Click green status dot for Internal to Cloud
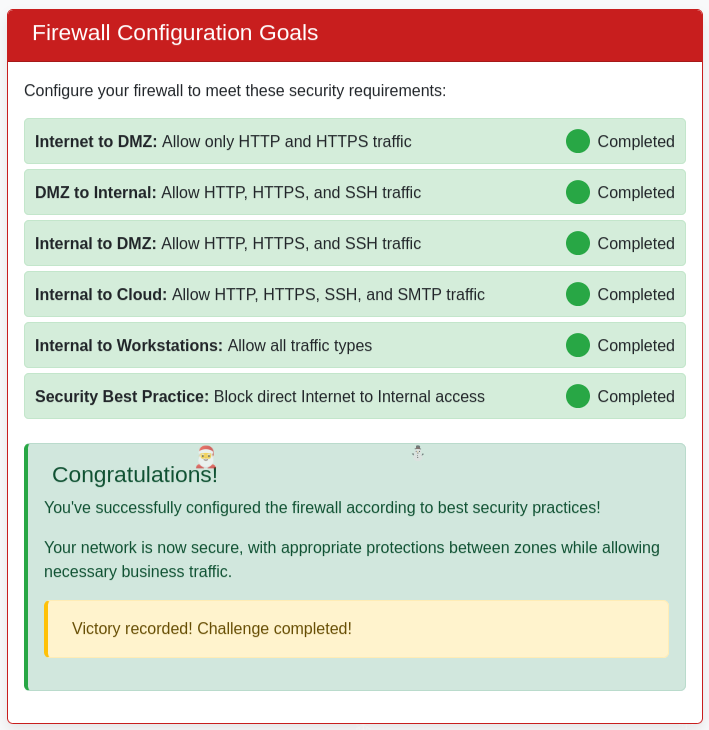Viewport: 709px width, 730px height. coord(578,294)
